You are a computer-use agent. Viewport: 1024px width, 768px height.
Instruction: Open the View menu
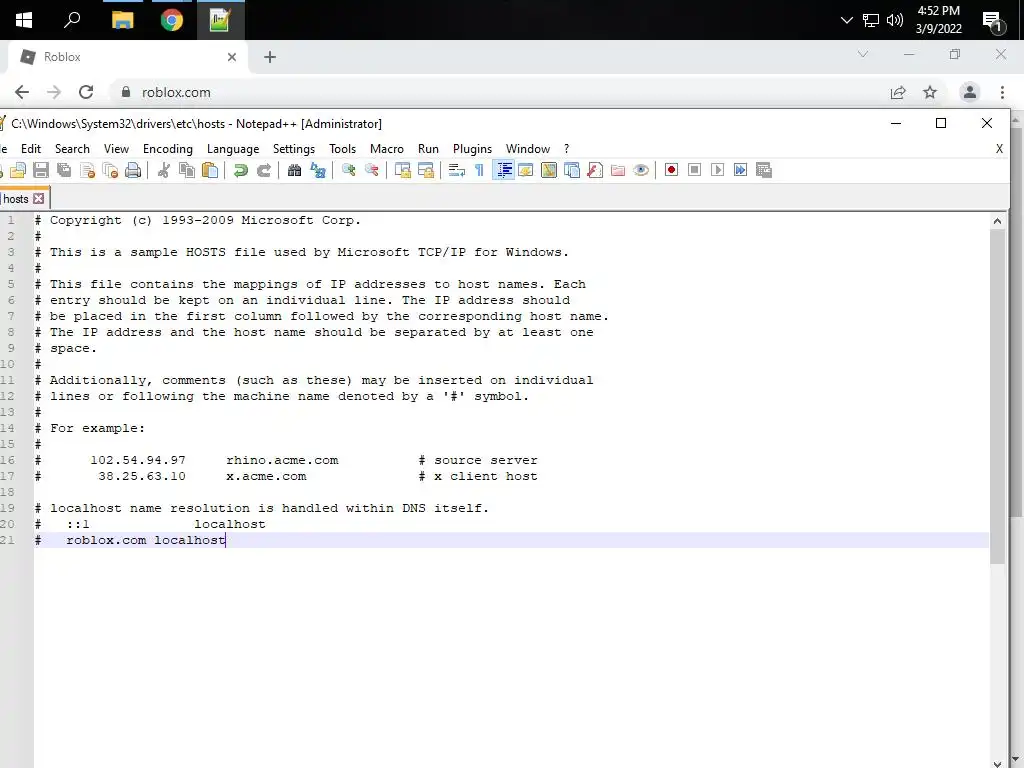(116, 149)
